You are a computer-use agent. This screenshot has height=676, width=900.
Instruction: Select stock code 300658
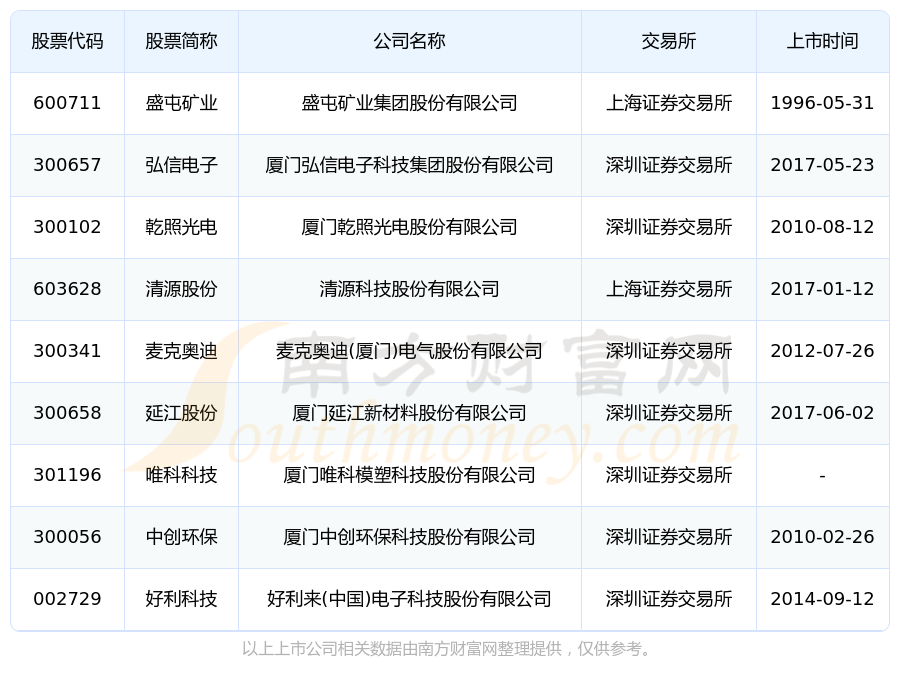click(x=67, y=413)
